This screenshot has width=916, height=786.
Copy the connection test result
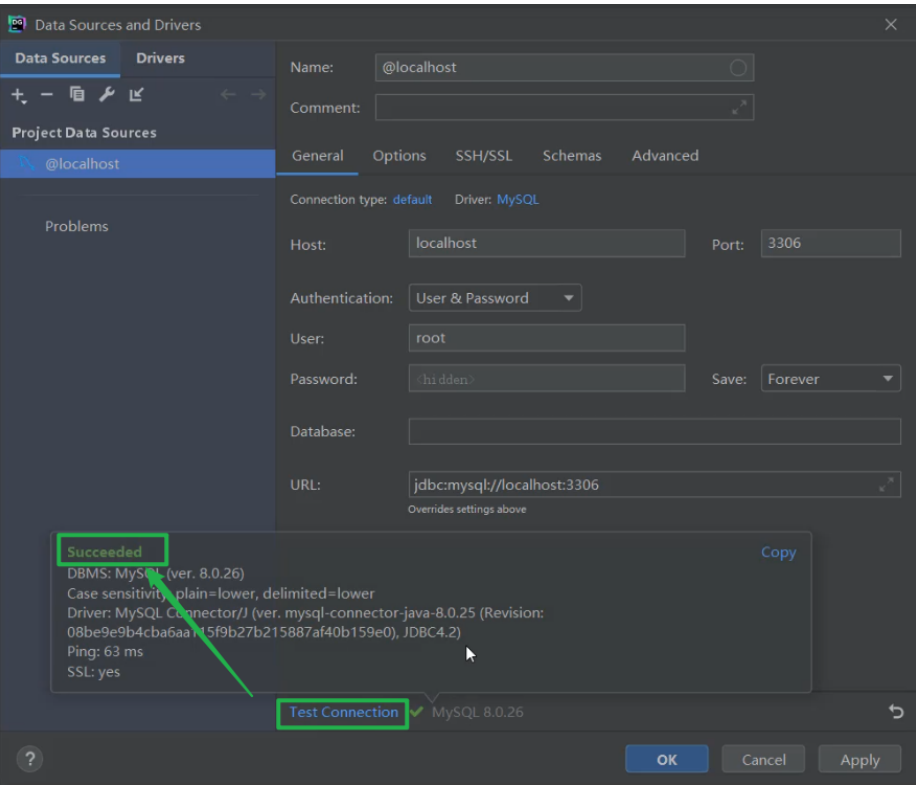coord(778,552)
